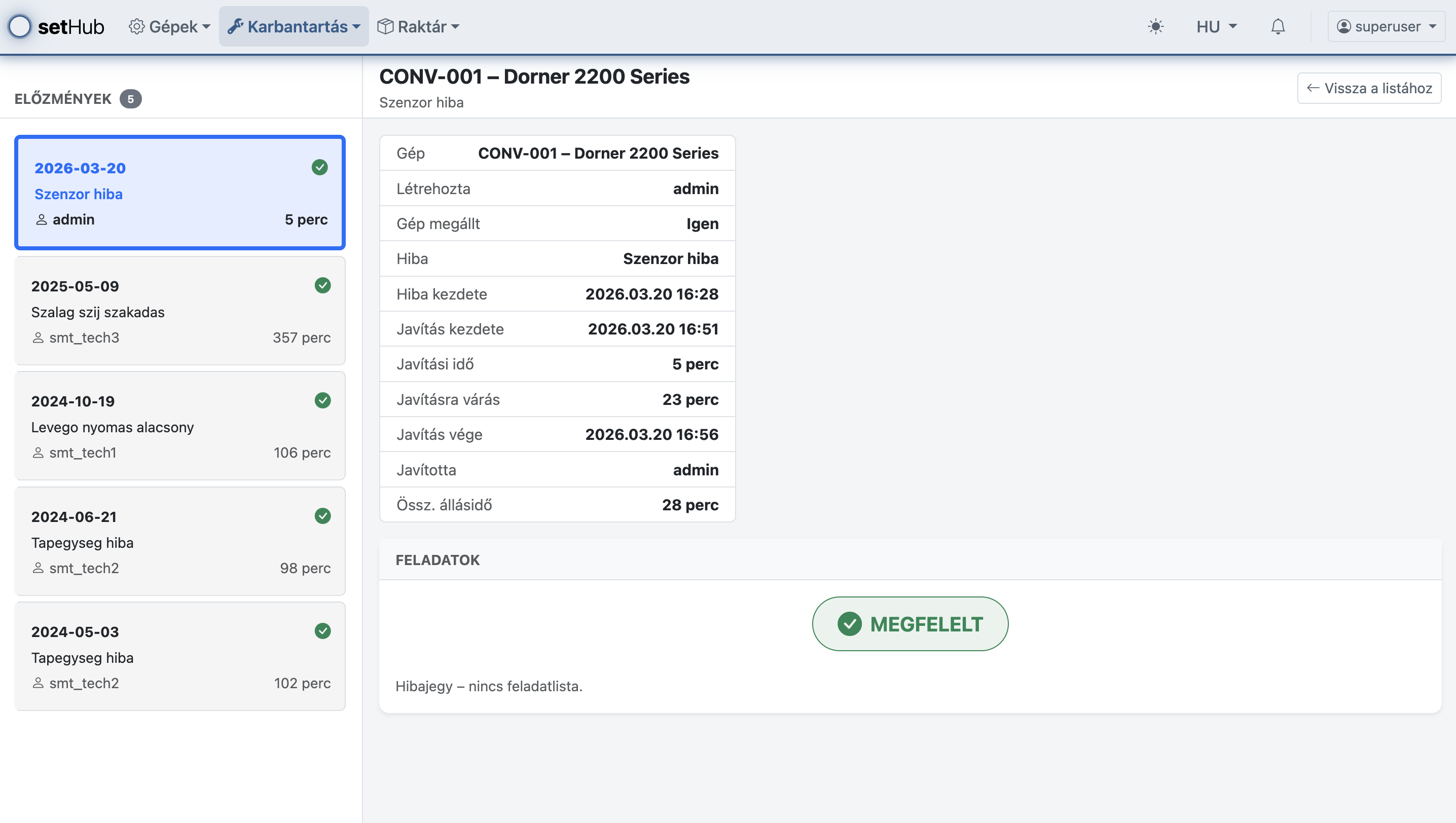Image resolution: width=1456 pixels, height=823 pixels.
Task: Click the wrench icon in Karbantartás
Action: (x=235, y=26)
